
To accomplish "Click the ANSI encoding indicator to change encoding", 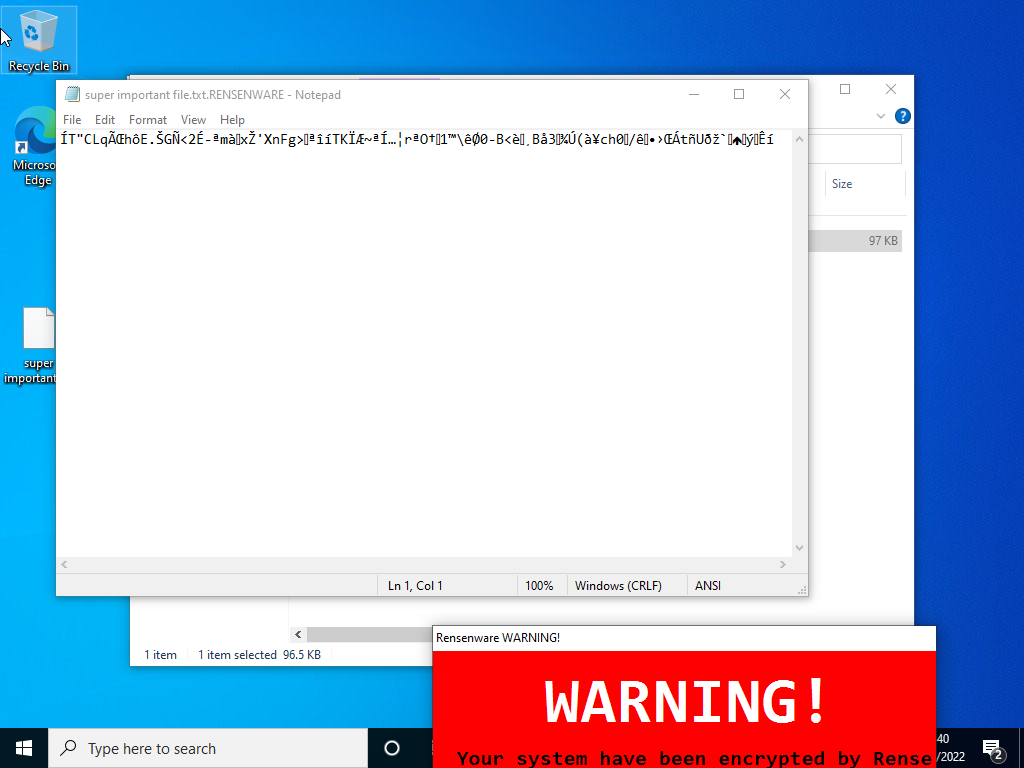I will coord(707,585).
